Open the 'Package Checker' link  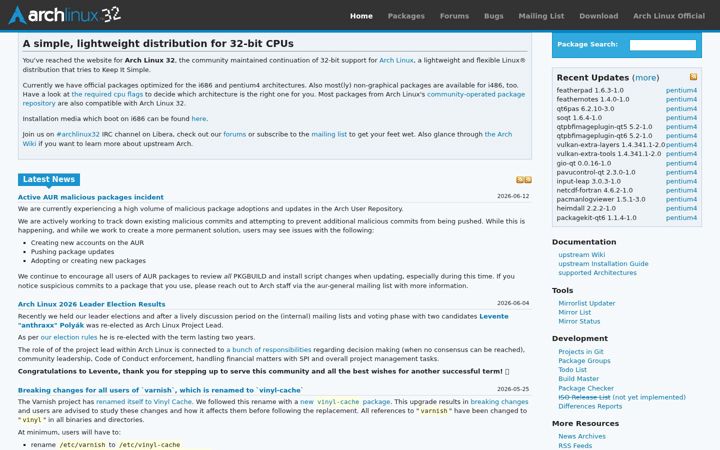pos(586,388)
